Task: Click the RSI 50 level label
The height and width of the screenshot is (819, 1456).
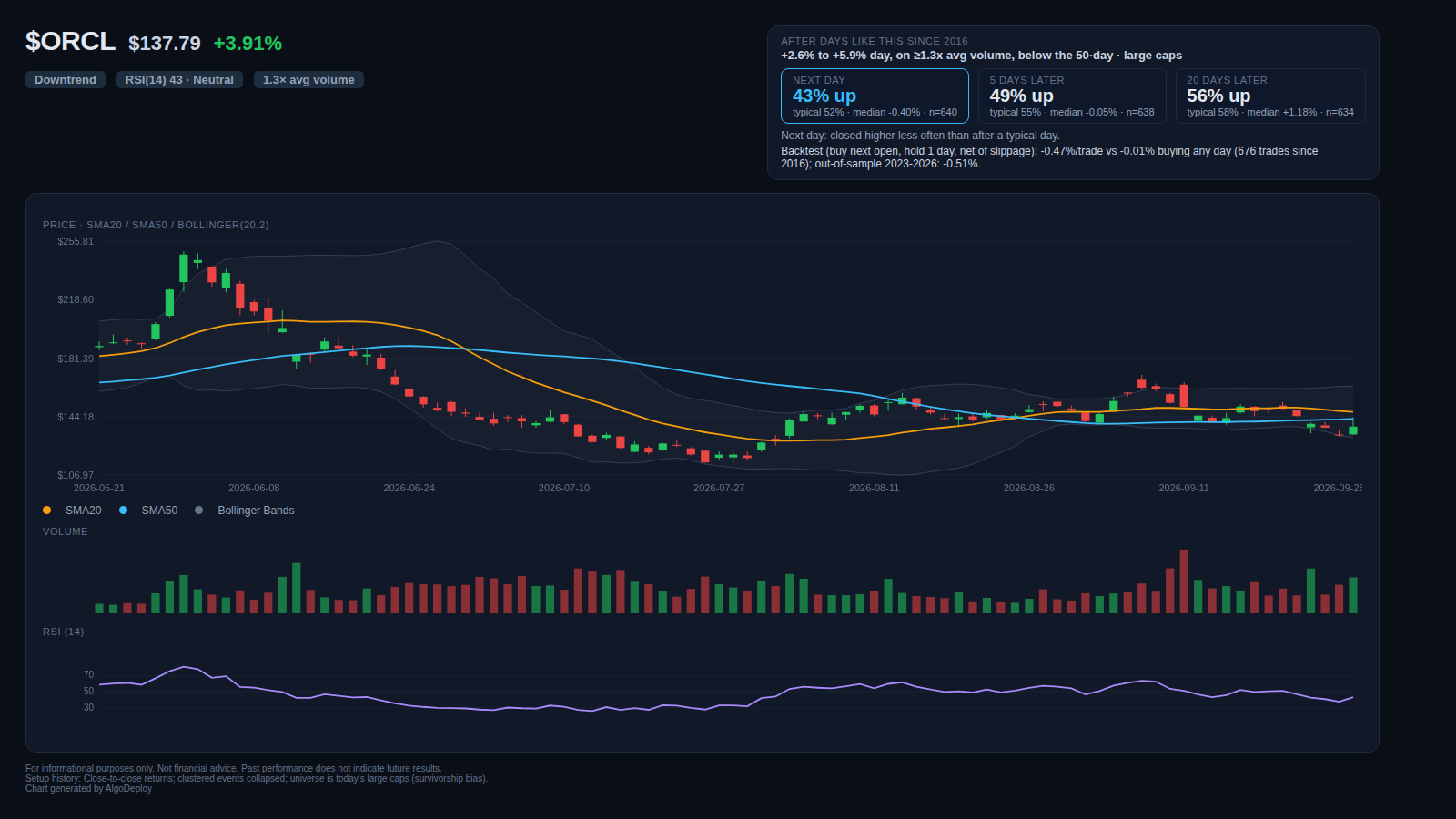Action: coord(88,691)
